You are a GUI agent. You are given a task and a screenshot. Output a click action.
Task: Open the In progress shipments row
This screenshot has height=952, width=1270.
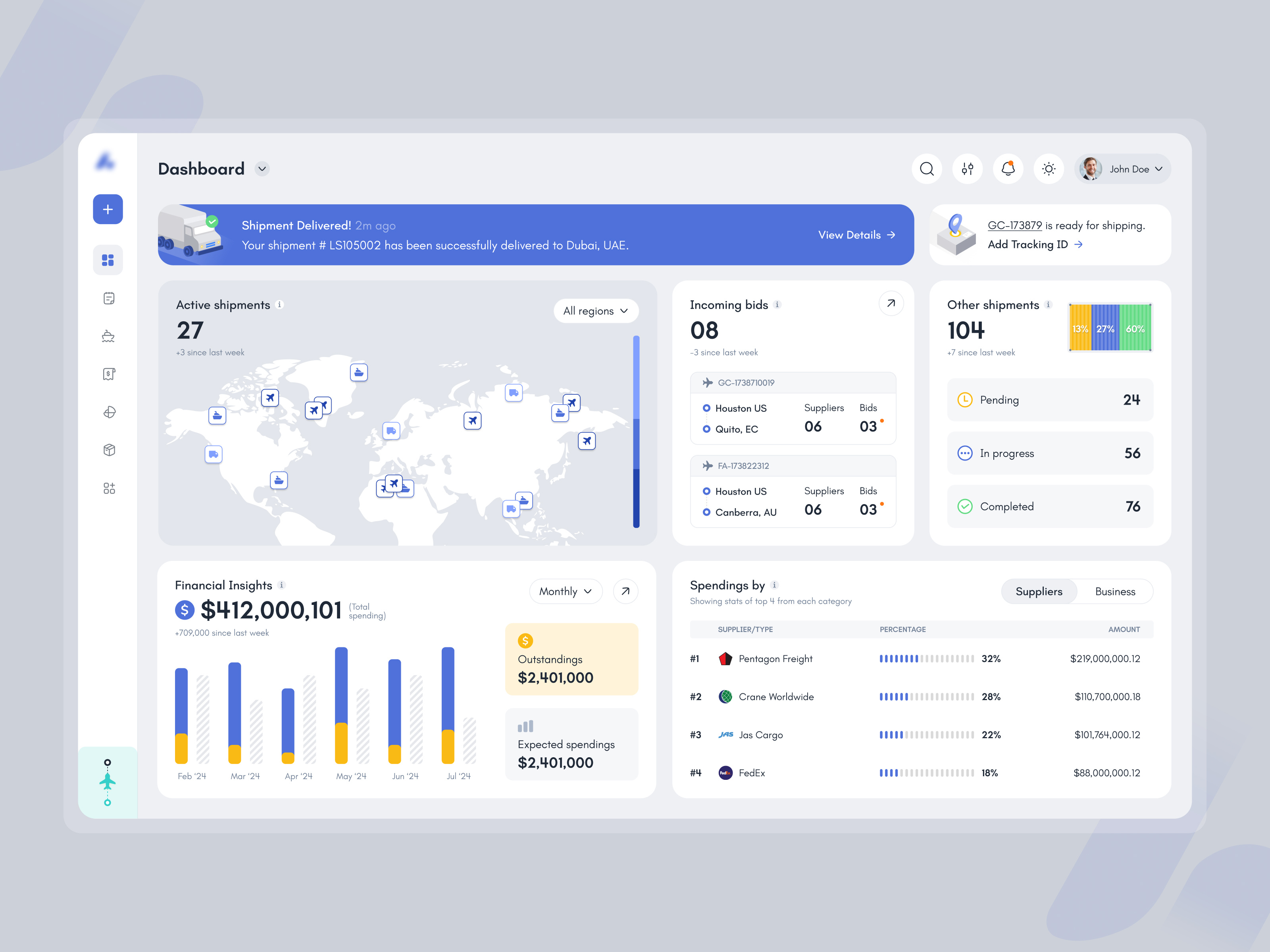point(1050,453)
